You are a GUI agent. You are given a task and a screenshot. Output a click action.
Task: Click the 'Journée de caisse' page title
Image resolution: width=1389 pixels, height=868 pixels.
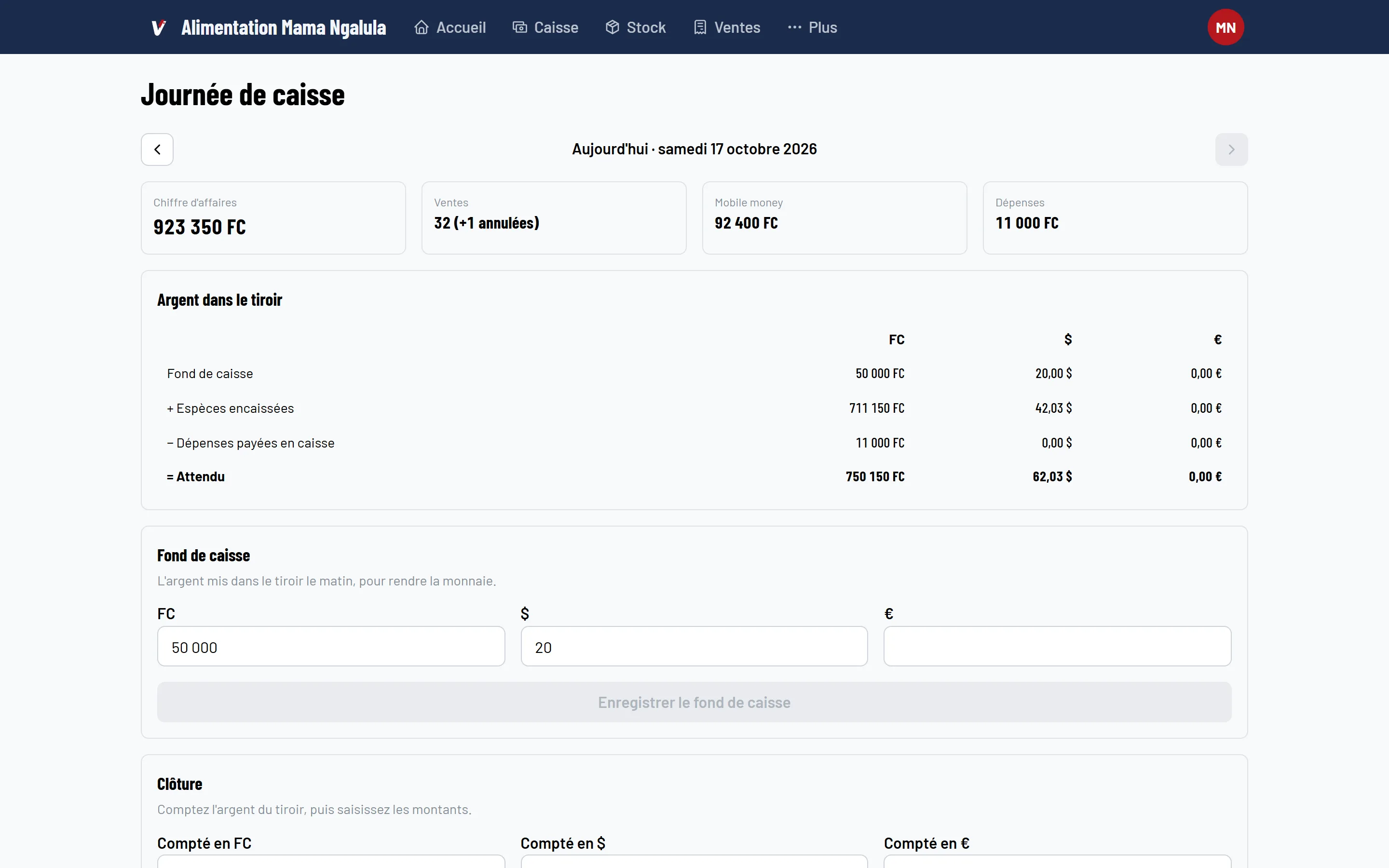tap(243, 95)
